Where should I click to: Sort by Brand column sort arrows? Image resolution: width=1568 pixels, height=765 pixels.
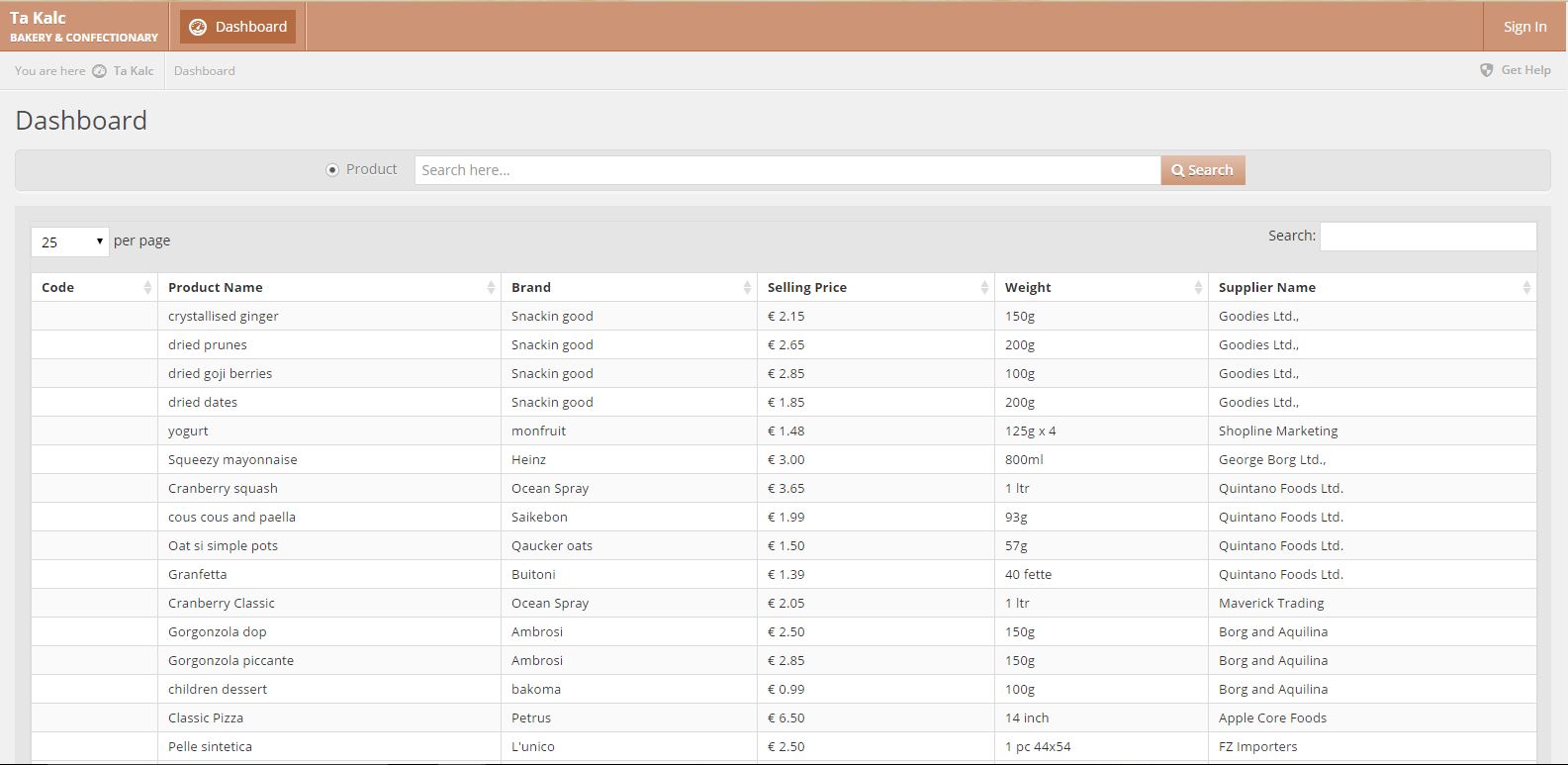(x=747, y=287)
